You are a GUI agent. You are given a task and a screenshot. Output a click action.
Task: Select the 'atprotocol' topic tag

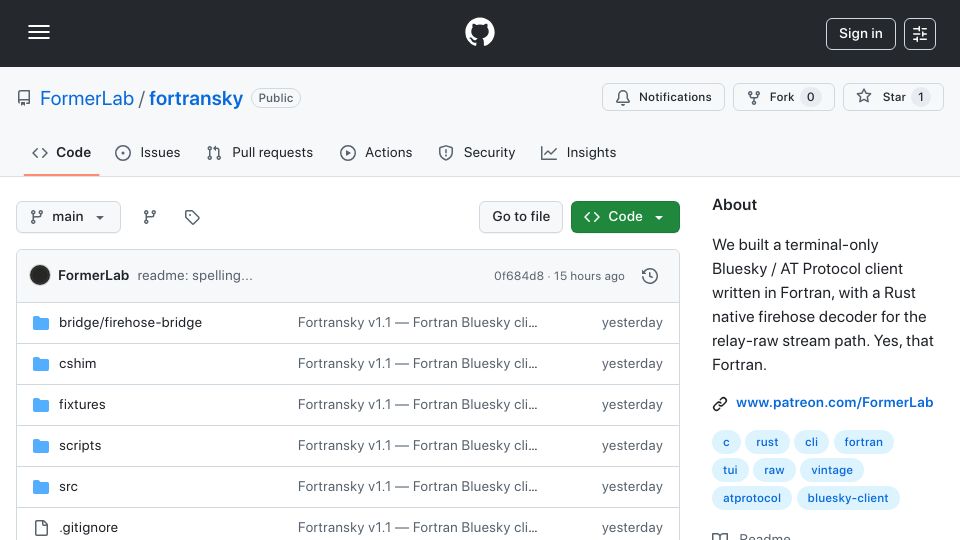pyautogui.click(x=752, y=498)
